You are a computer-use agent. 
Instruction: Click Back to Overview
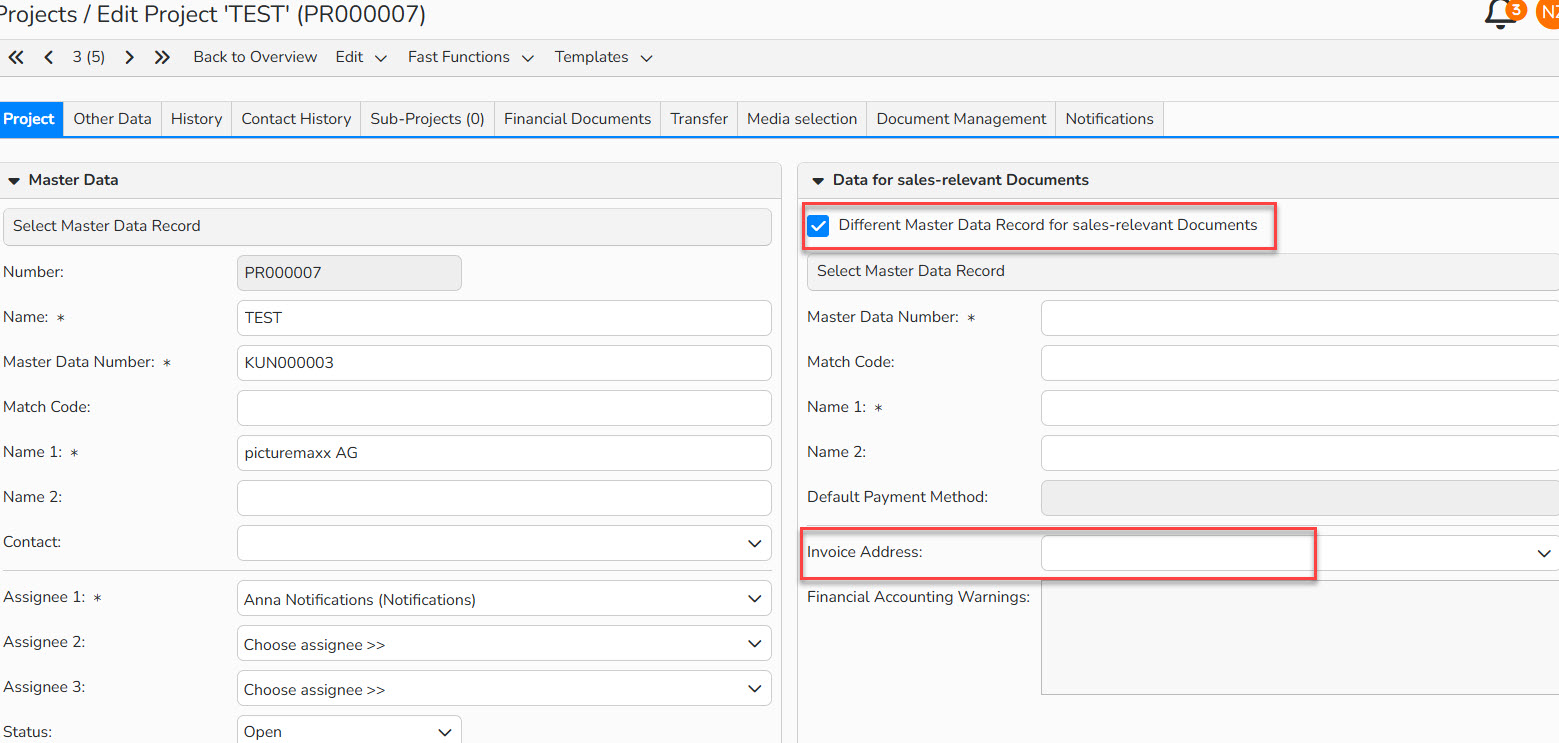pyautogui.click(x=255, y=57)
